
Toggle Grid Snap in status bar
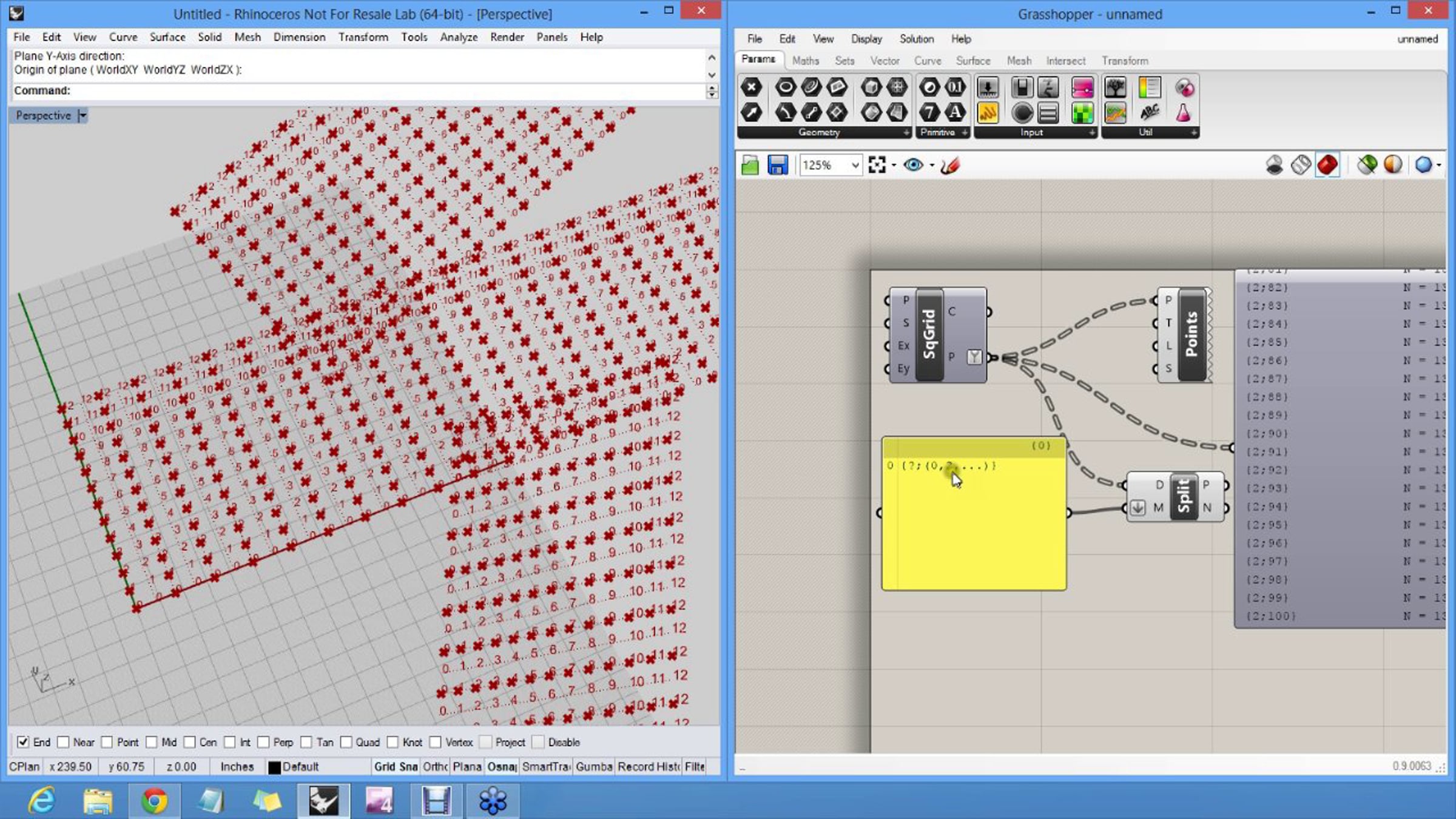(x=396, y=767)
